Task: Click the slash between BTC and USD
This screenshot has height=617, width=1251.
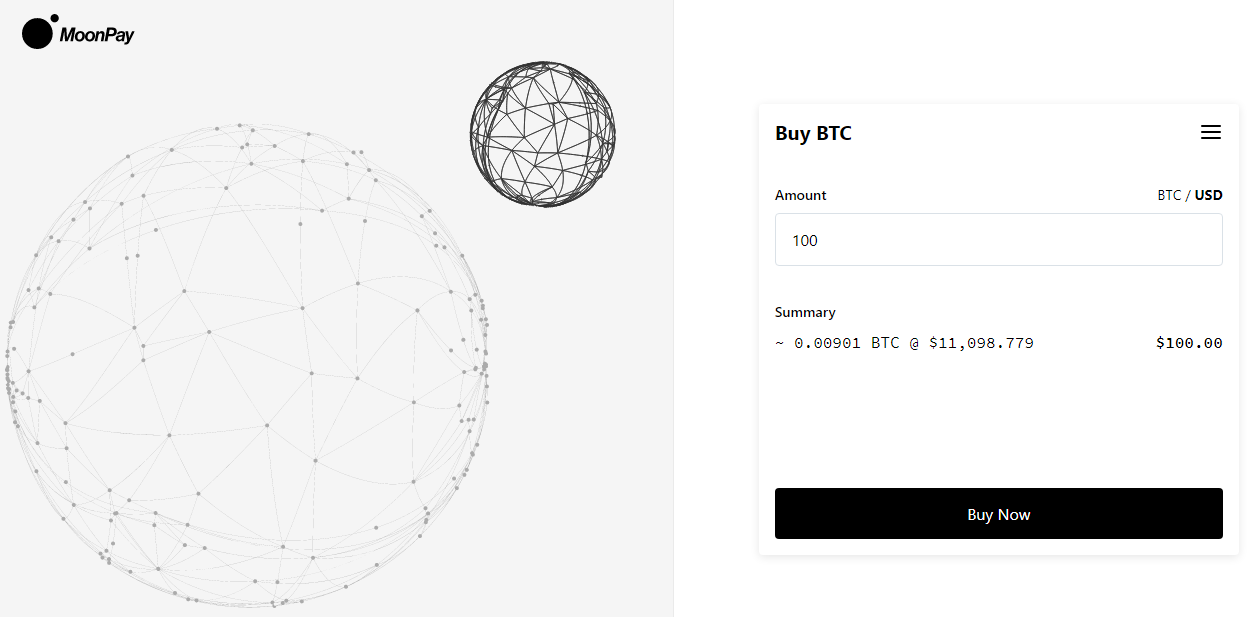Action: 1188,195
